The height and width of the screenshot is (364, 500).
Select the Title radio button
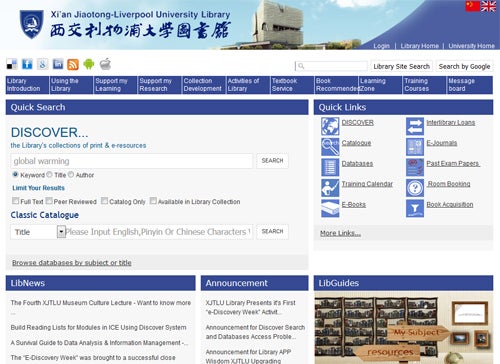tap(50, 174)
